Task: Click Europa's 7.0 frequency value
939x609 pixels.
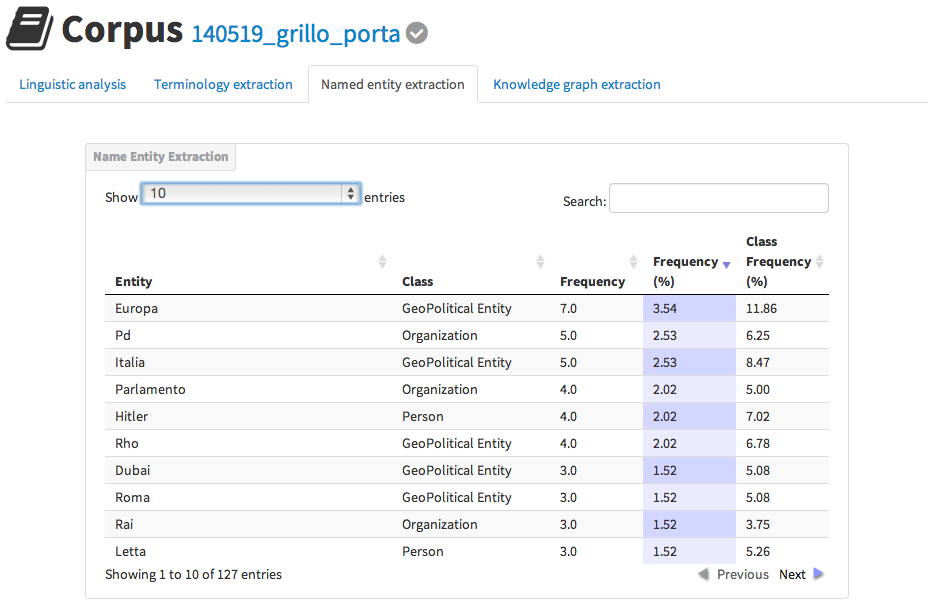Action: click(x=568, y=308)
